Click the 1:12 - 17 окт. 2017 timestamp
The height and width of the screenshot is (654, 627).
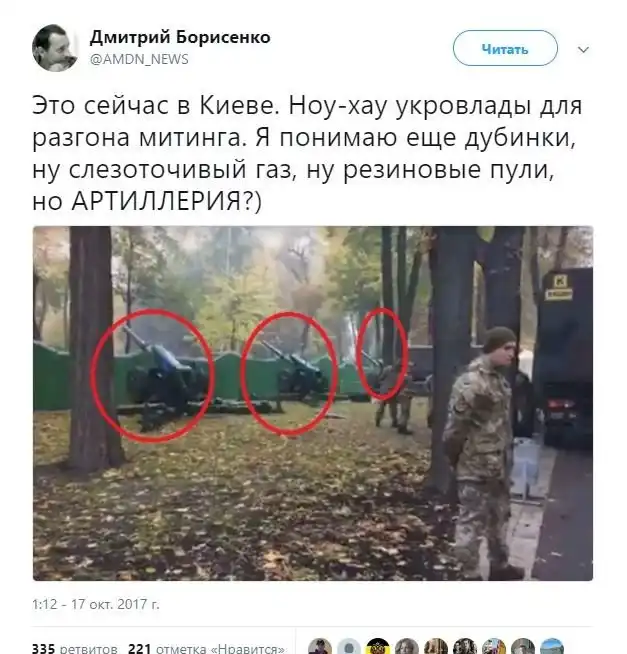[96, 604]
